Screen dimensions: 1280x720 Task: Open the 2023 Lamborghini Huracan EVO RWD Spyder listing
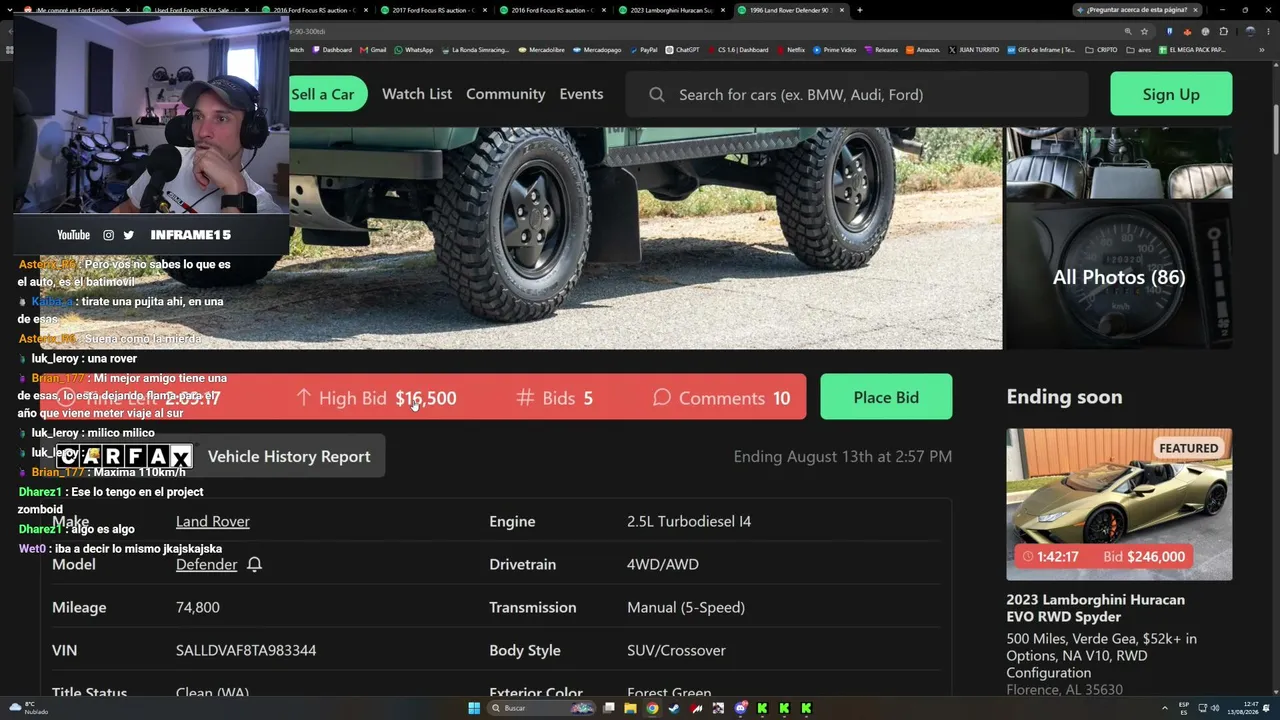click(x=1095, y=608)
